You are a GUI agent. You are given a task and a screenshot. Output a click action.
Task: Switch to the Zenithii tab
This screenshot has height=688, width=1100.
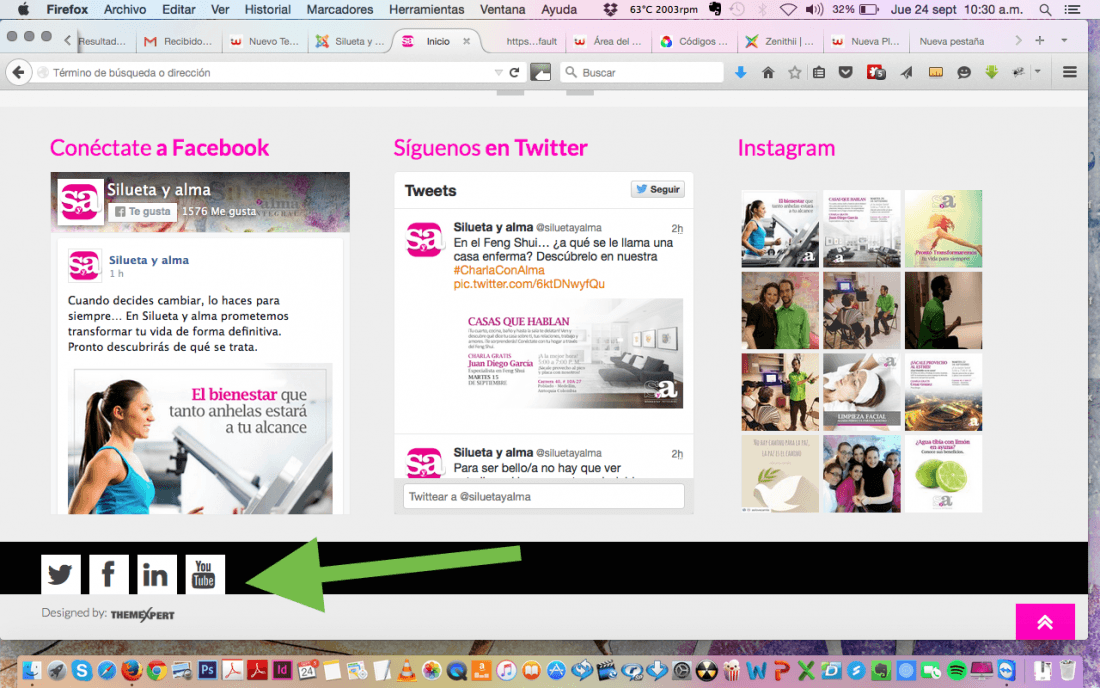point(781,41)
